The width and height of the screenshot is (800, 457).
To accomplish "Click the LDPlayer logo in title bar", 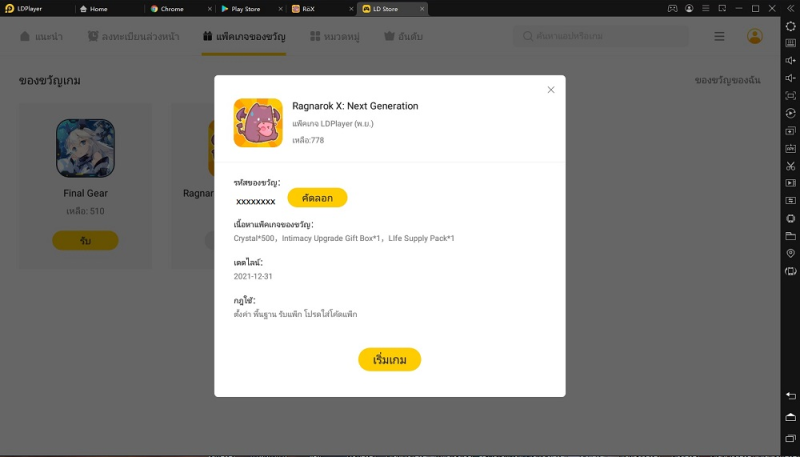I will 10,9.
